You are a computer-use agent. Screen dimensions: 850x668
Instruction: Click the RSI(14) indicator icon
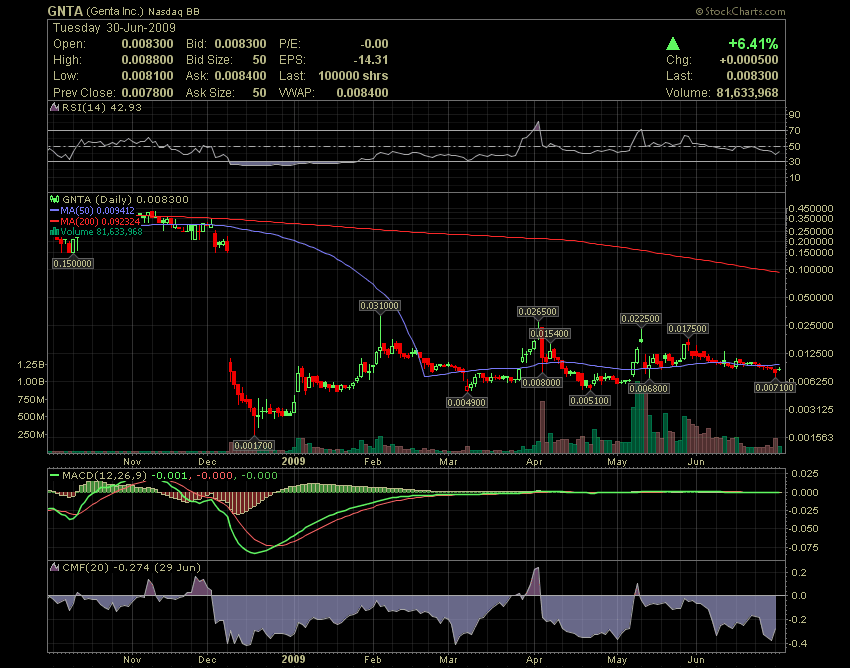point(54,107)
